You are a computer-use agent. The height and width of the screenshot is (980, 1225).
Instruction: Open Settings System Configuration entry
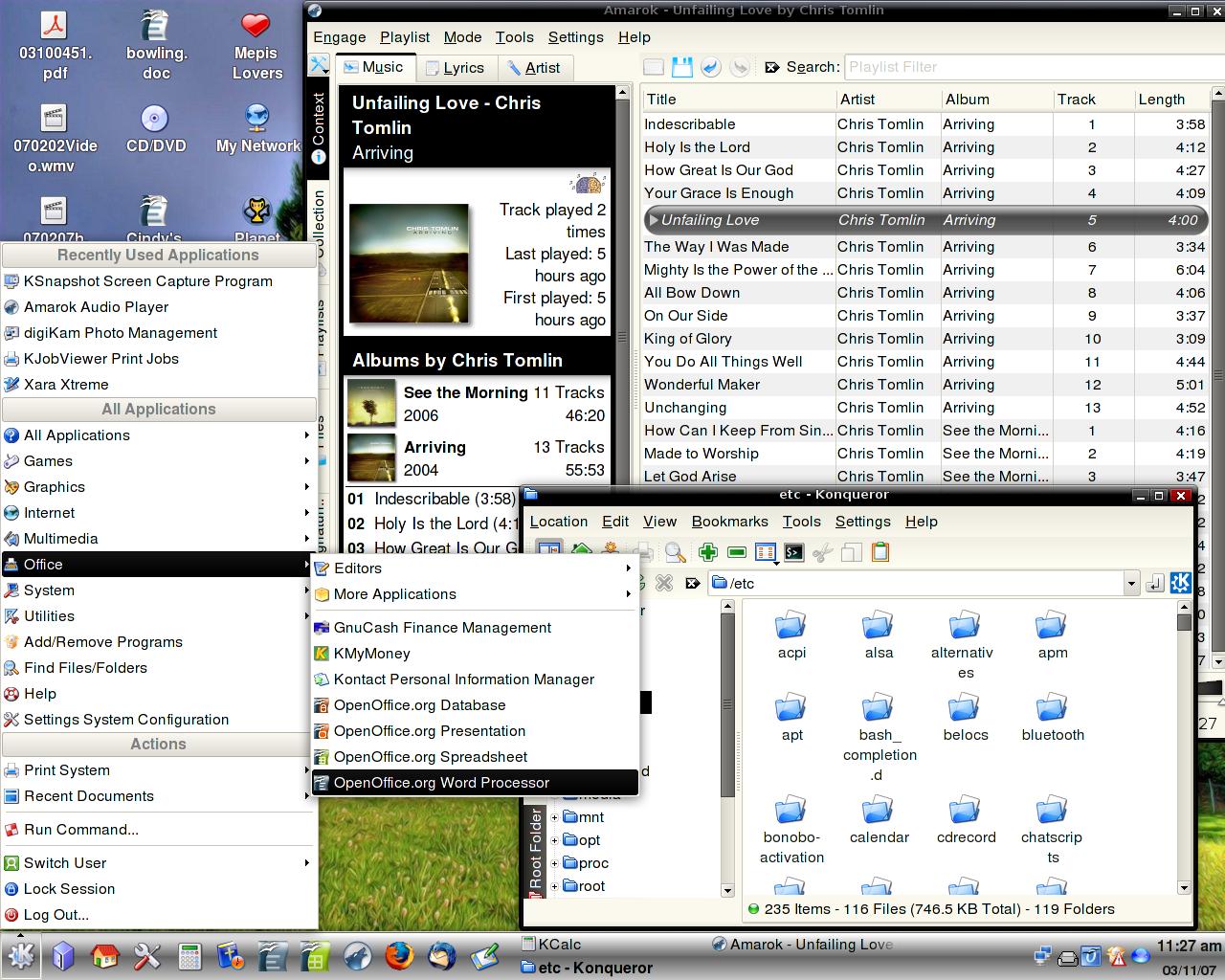click(159, 719)
